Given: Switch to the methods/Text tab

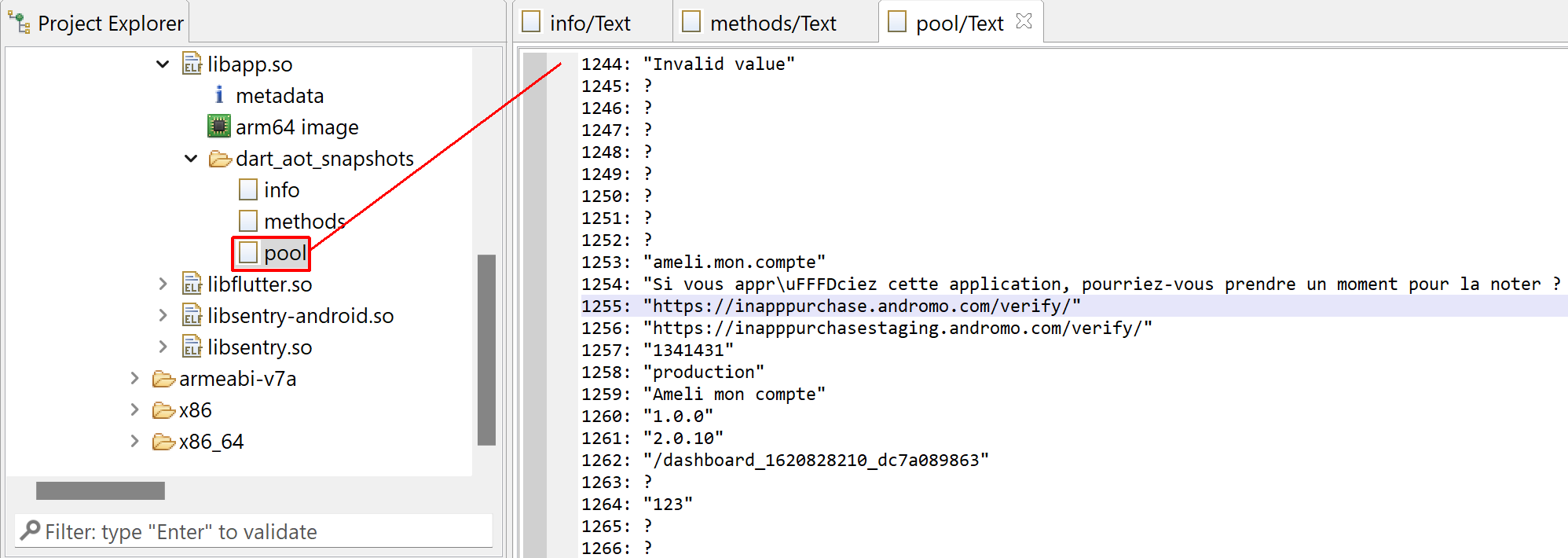Looking at the screenshot, I should [x=775, y=23].
